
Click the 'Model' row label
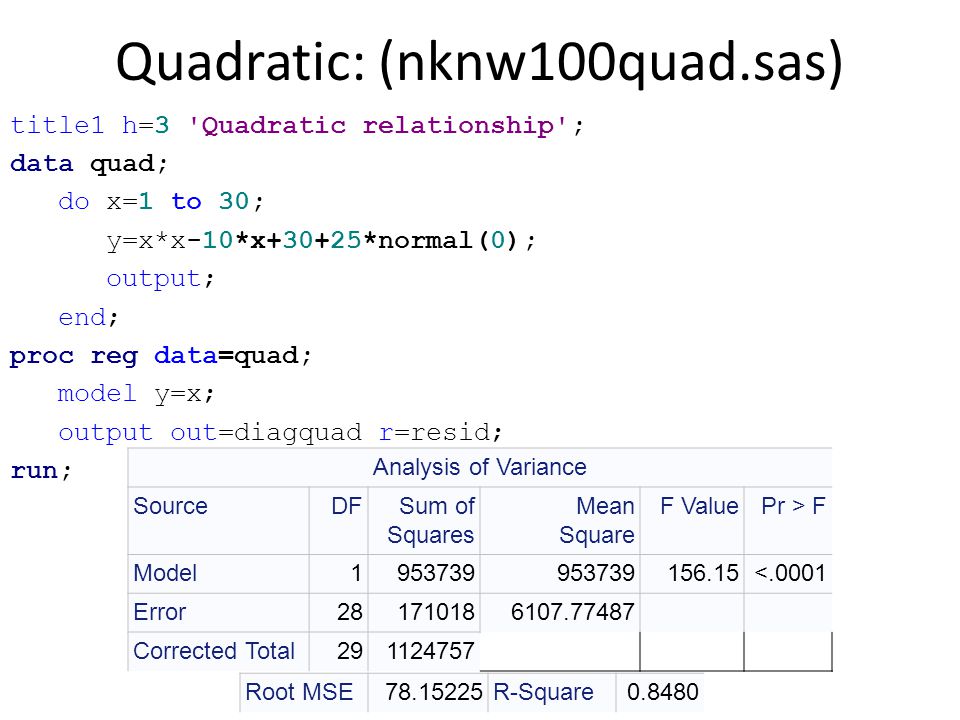(x=165, y=573)
